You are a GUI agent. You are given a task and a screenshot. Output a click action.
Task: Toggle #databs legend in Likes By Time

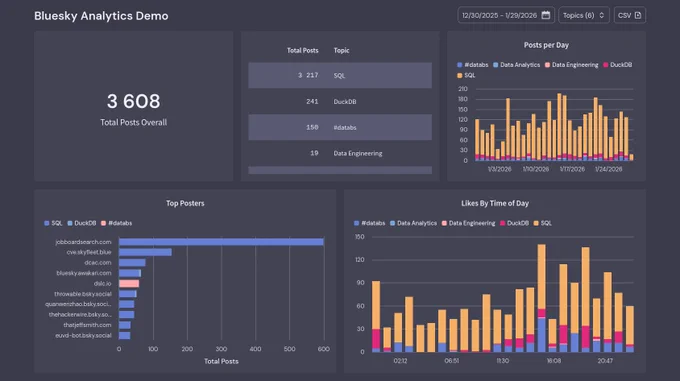[369, 223]
